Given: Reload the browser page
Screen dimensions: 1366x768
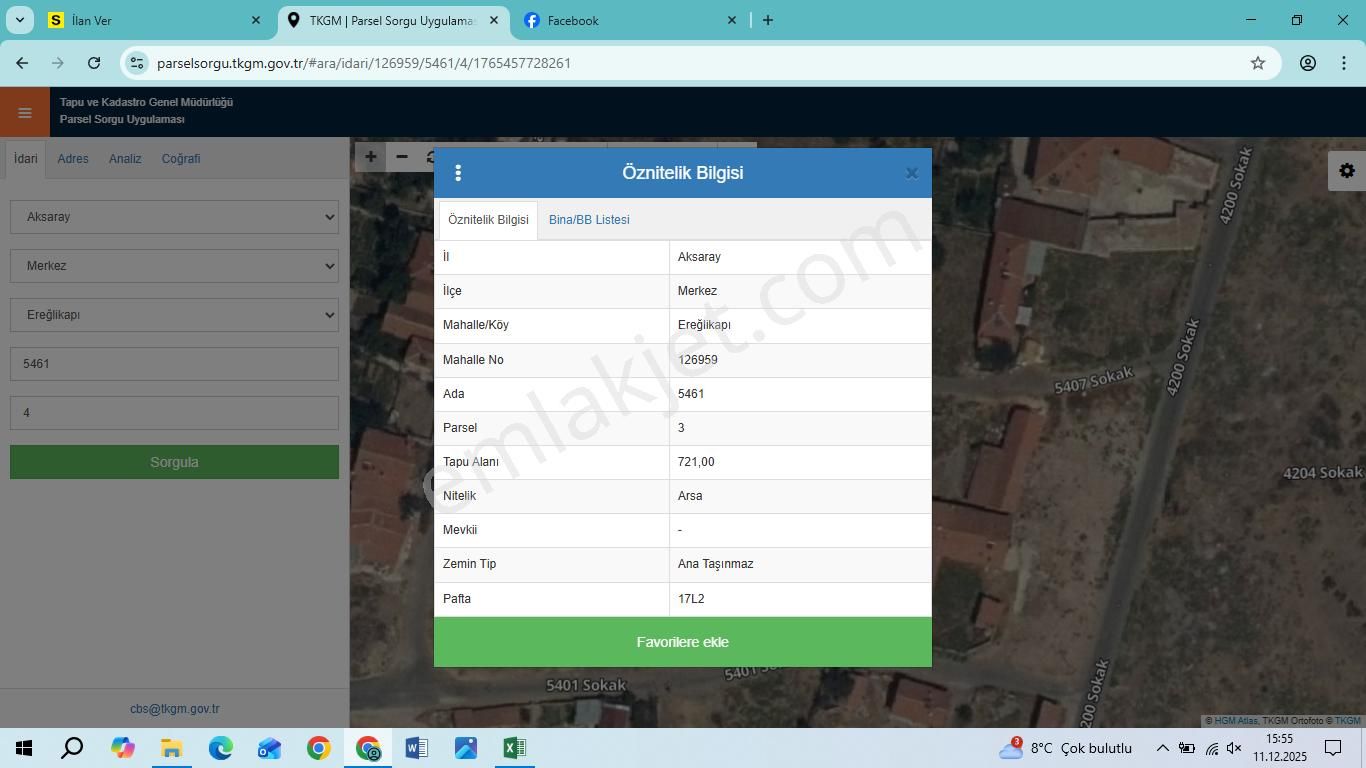Looking at the screenshot, I should coord(94,63).
